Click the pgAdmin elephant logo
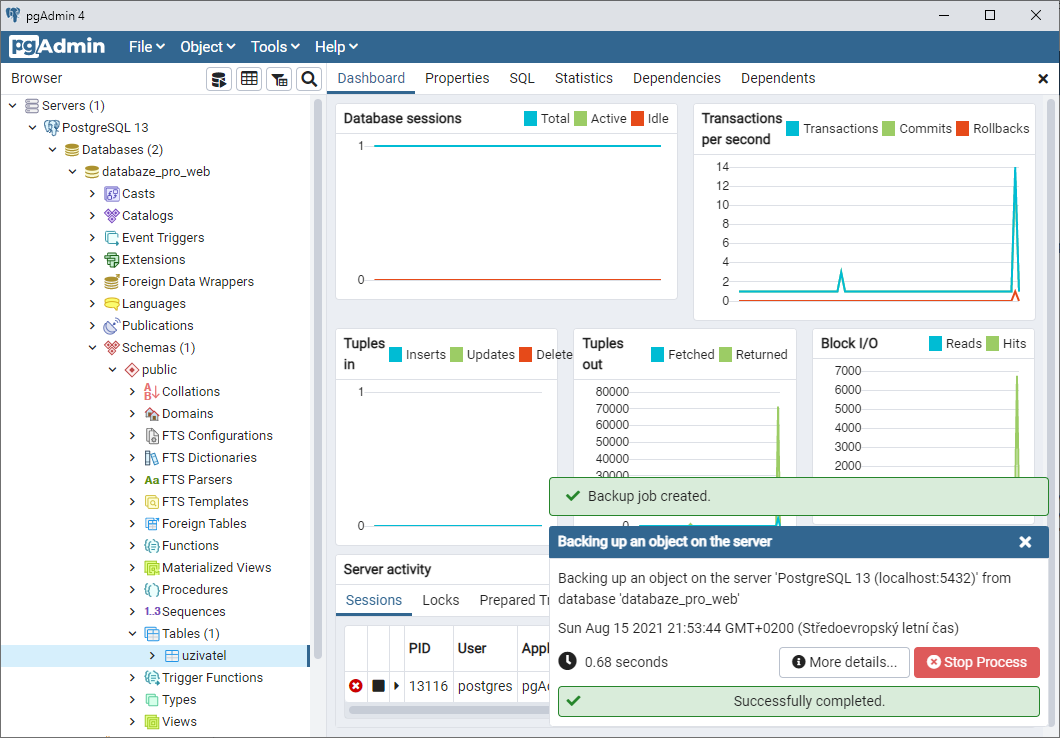Image resolution: width=1060 pixels, height=738 pixels. click(x=57, y=46)
